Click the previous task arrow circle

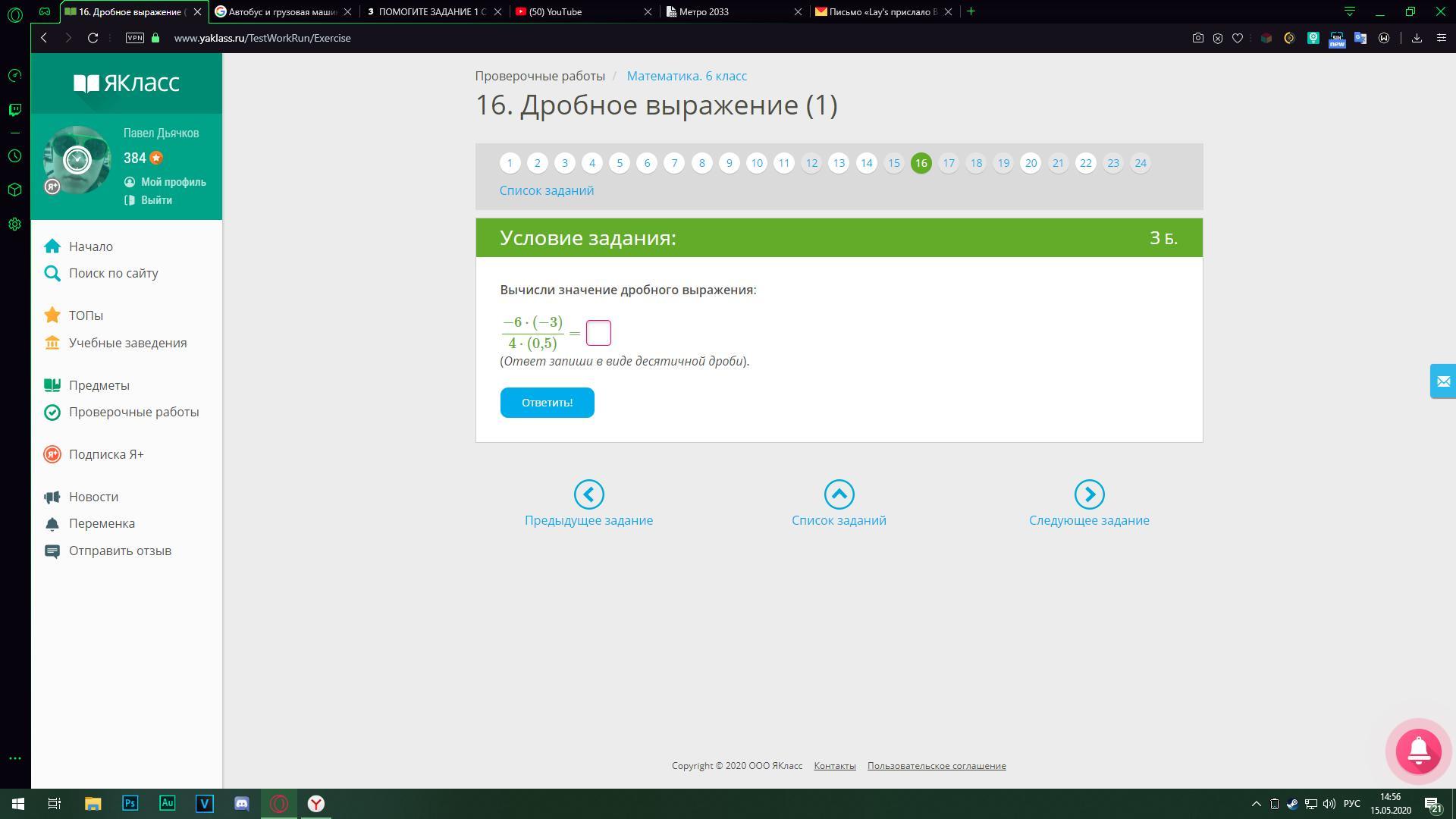(x=588, y=494)
